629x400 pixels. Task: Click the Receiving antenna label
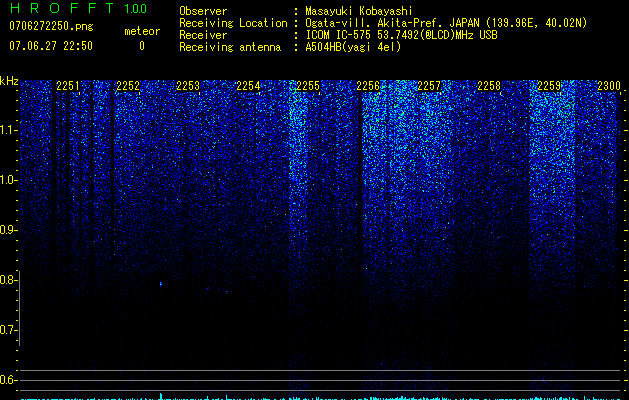pos(230,47)
